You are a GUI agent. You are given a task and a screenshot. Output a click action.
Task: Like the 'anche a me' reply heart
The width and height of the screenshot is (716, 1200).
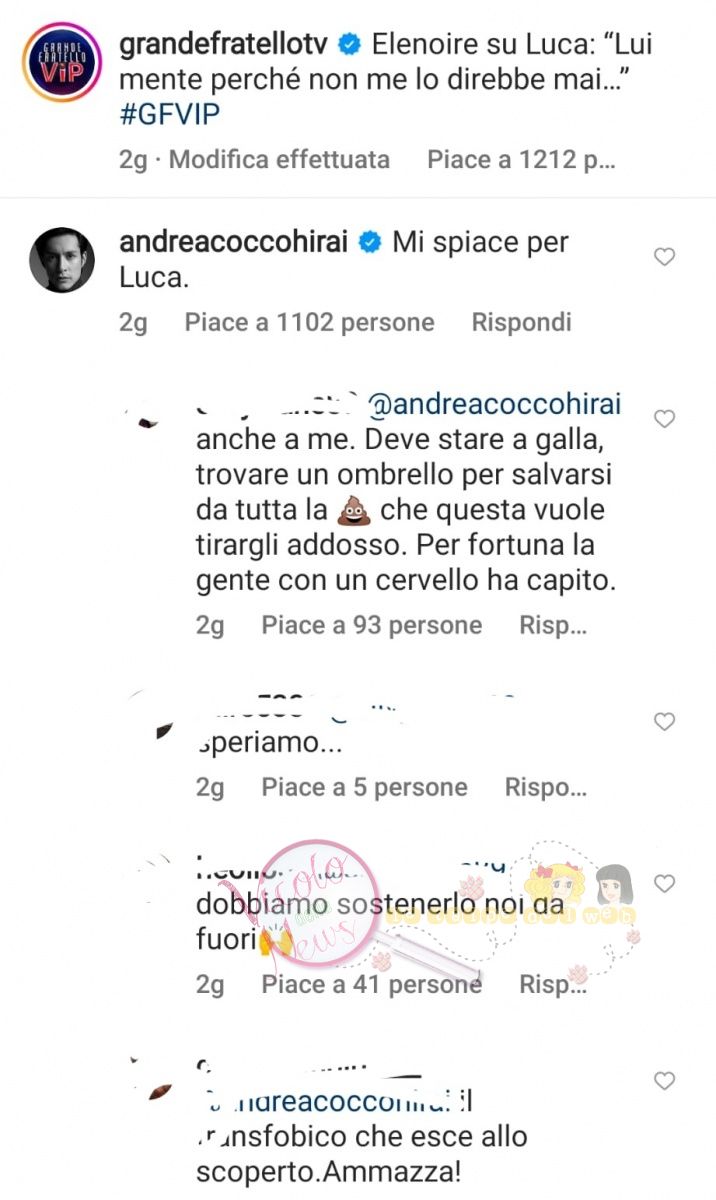point(664,419)
